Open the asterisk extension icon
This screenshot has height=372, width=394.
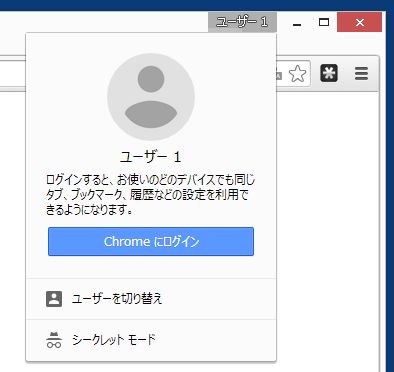pyautogui.click(x=329, y=73)
